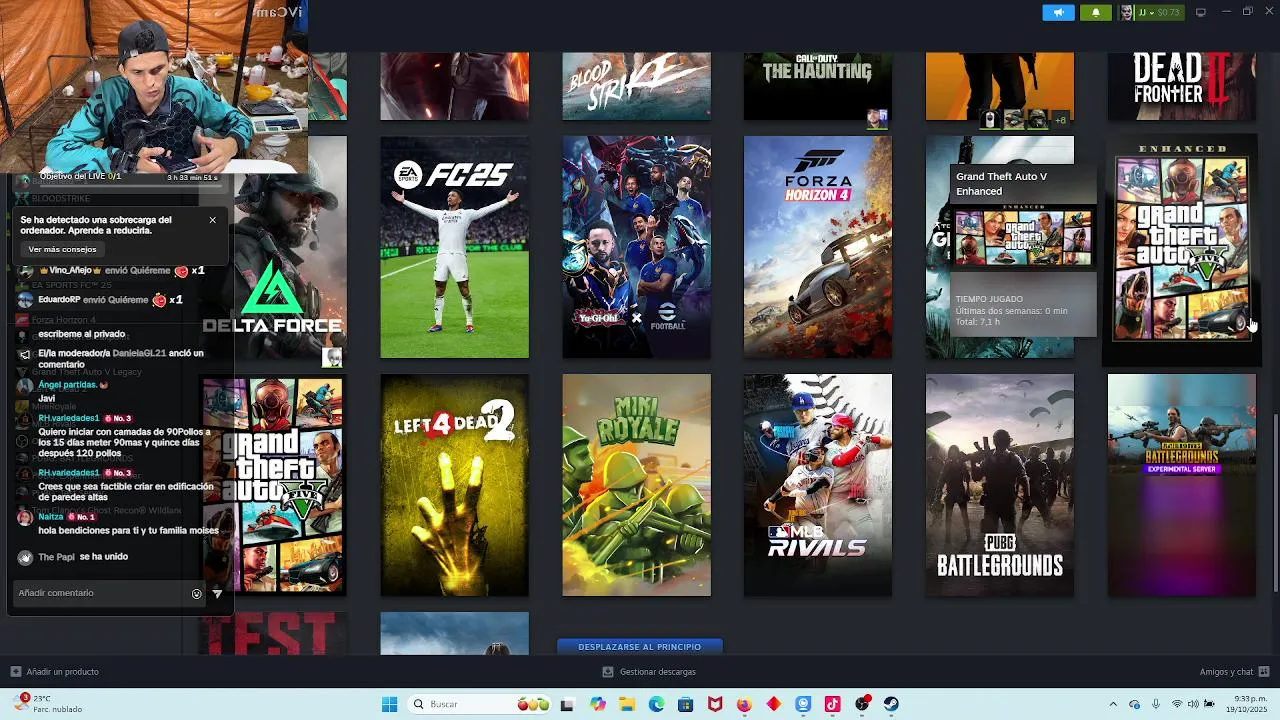
Task: Open the green notifications bell
Action: coord(1096,12)
